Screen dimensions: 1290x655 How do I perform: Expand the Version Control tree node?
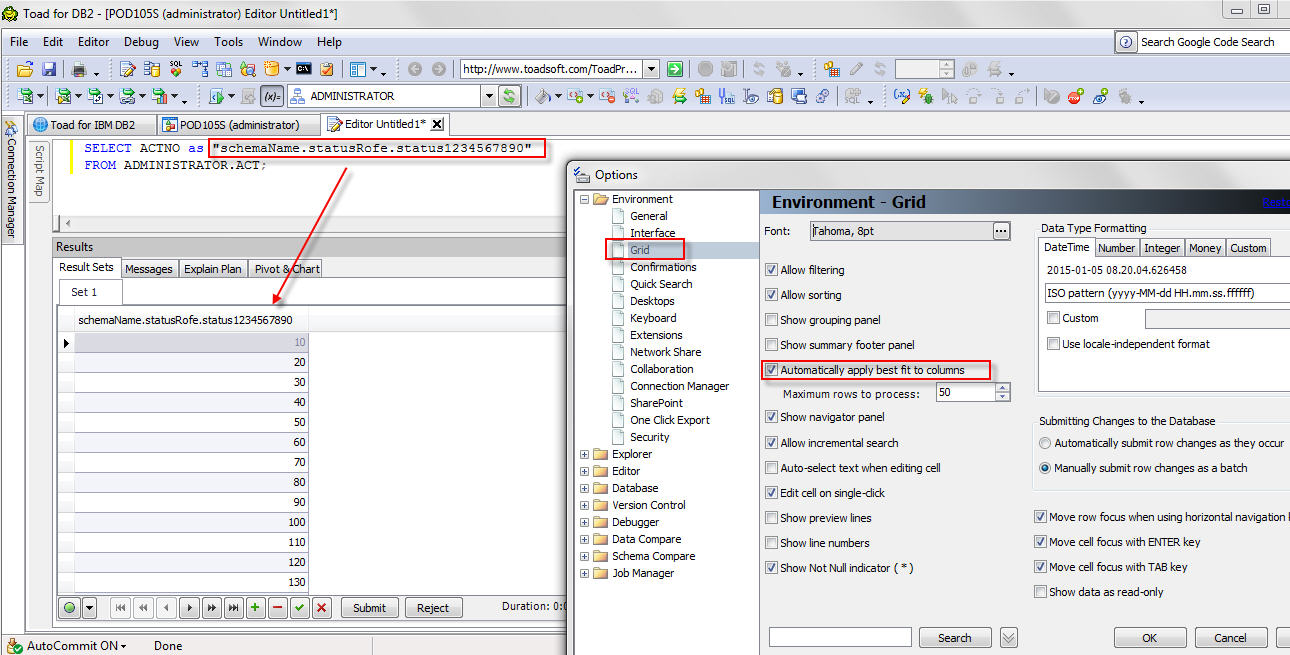[x=584, y=505]
